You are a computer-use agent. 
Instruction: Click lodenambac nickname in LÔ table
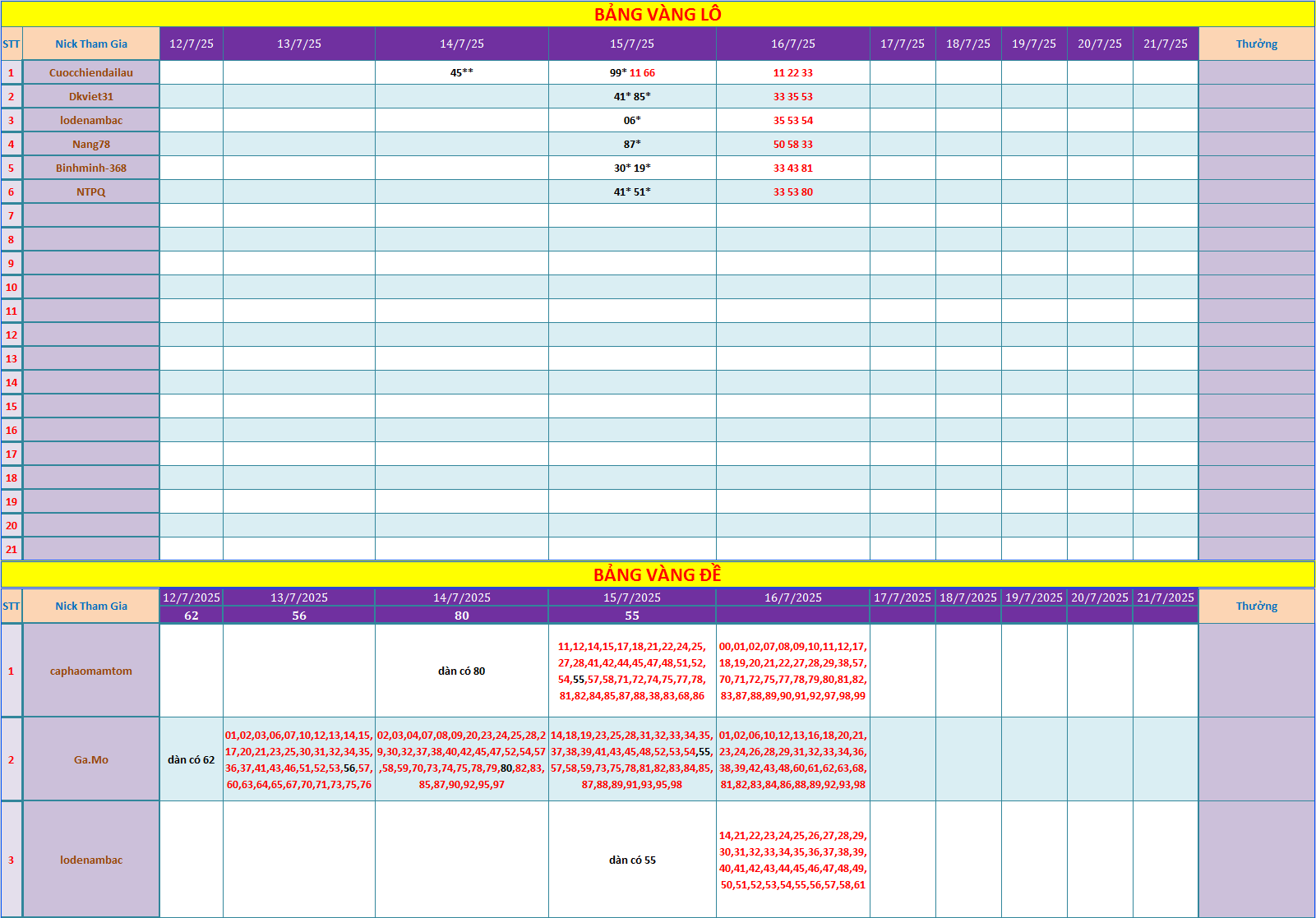click(91, 120)
